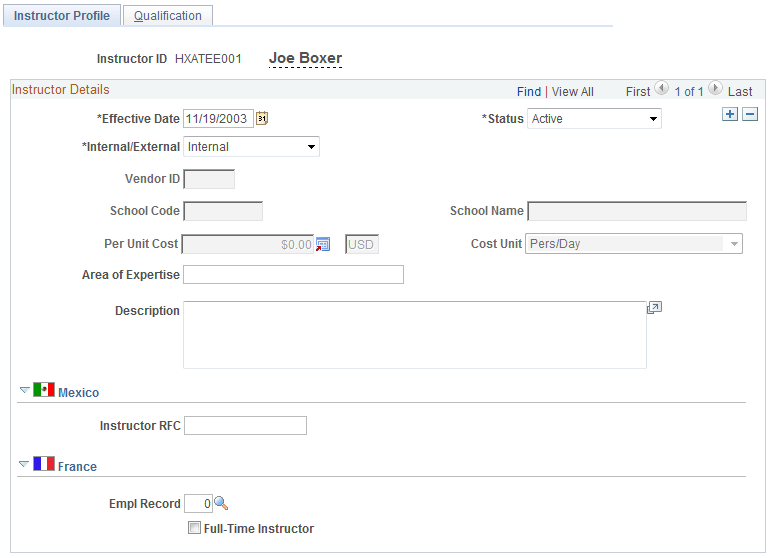Image resolution: width=772 pixels, height=558 pixels.
Task: Open Per Unit Cost currency detail icon
Action: (x=323, y=244)
